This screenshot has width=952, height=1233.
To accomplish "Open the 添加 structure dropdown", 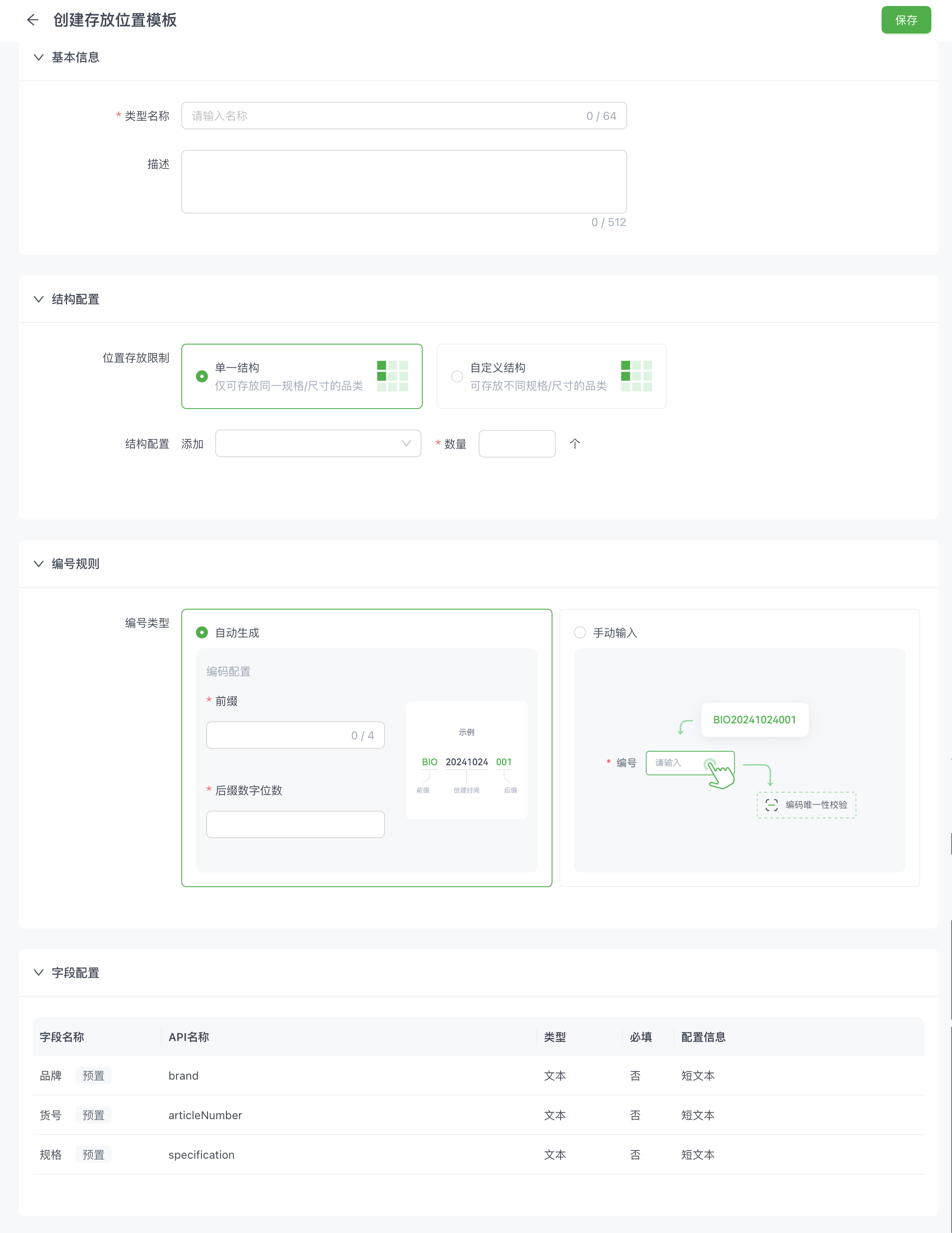I will (x=318, y=444).
